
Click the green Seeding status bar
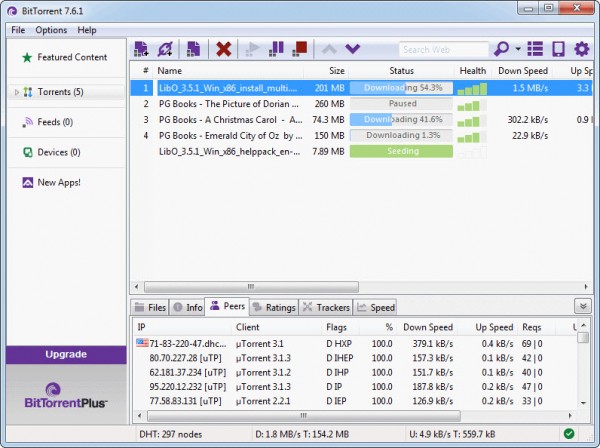(401, 151)
